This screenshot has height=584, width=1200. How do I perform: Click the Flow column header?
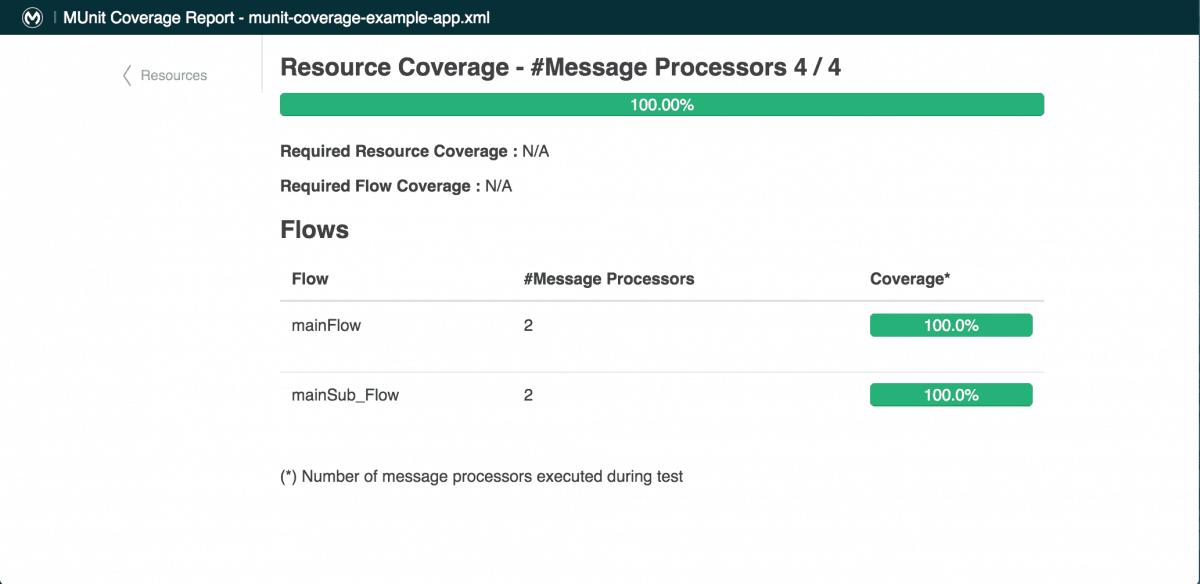coord(310,279)
